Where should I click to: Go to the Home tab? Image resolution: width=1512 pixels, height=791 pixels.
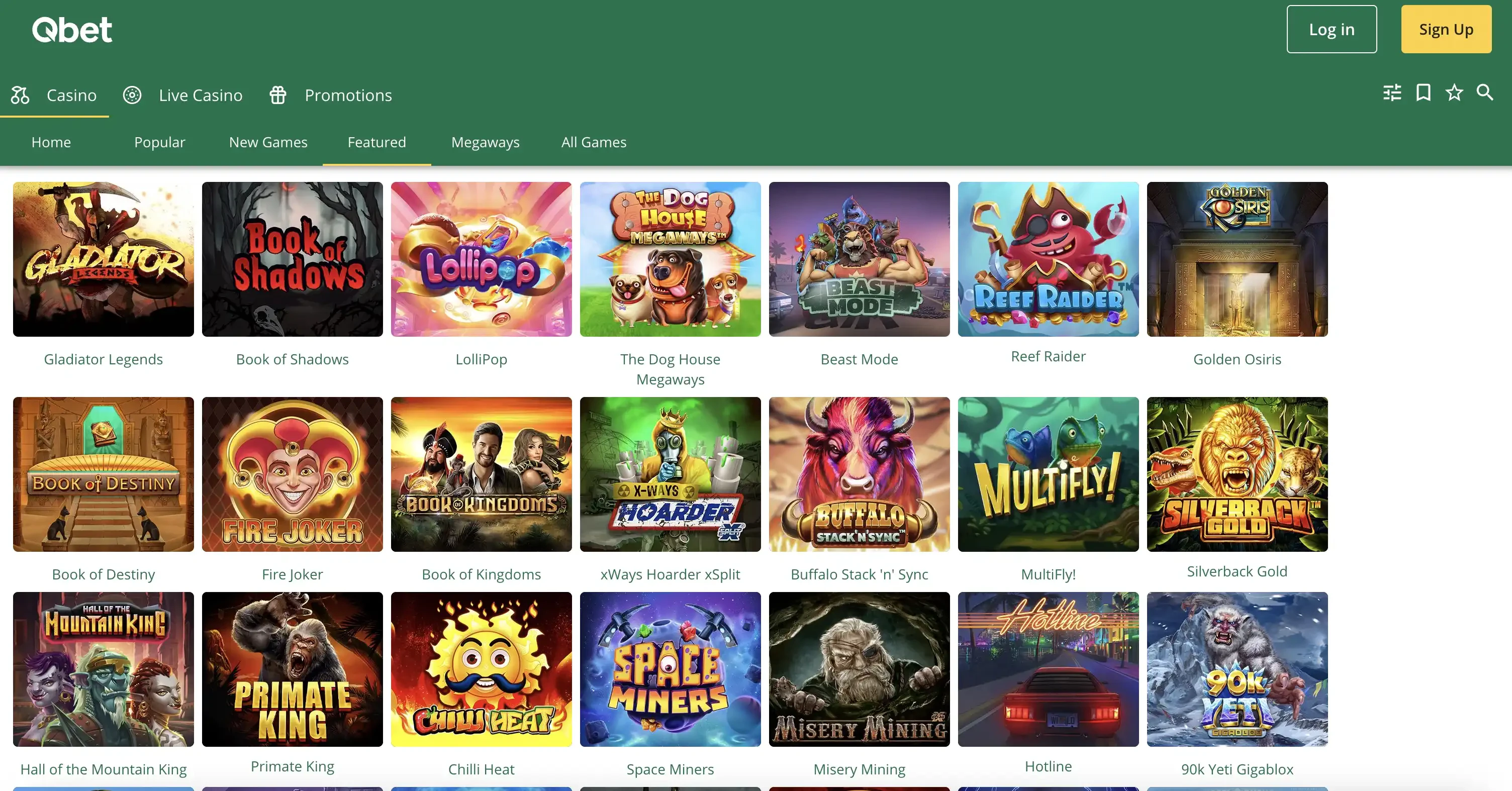coord(51,143)
